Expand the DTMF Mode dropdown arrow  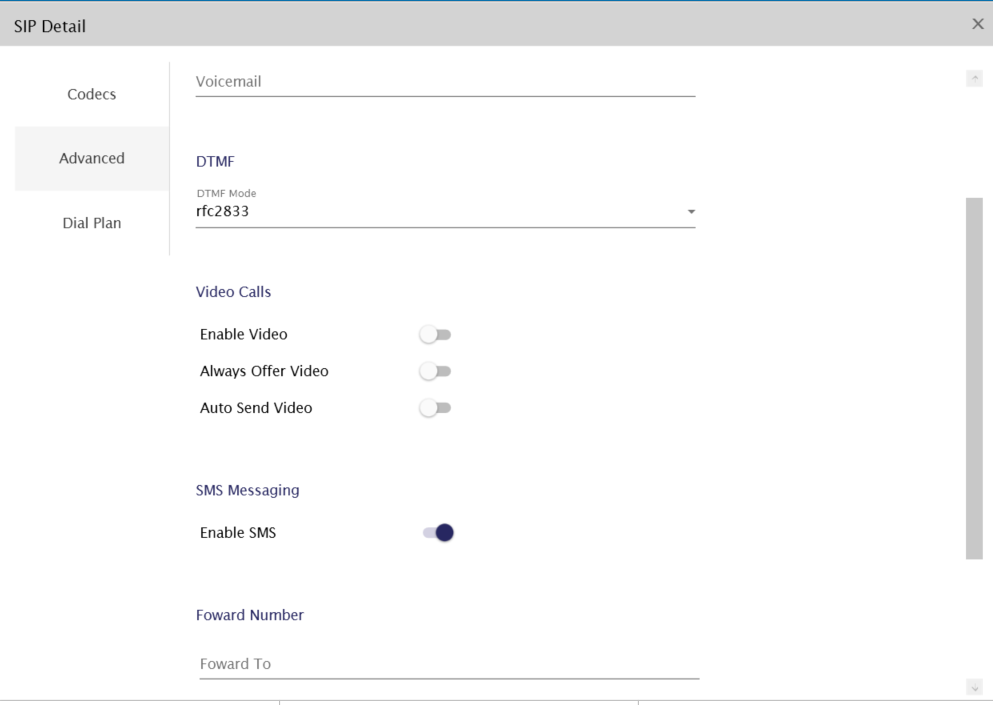coord(690,212)
